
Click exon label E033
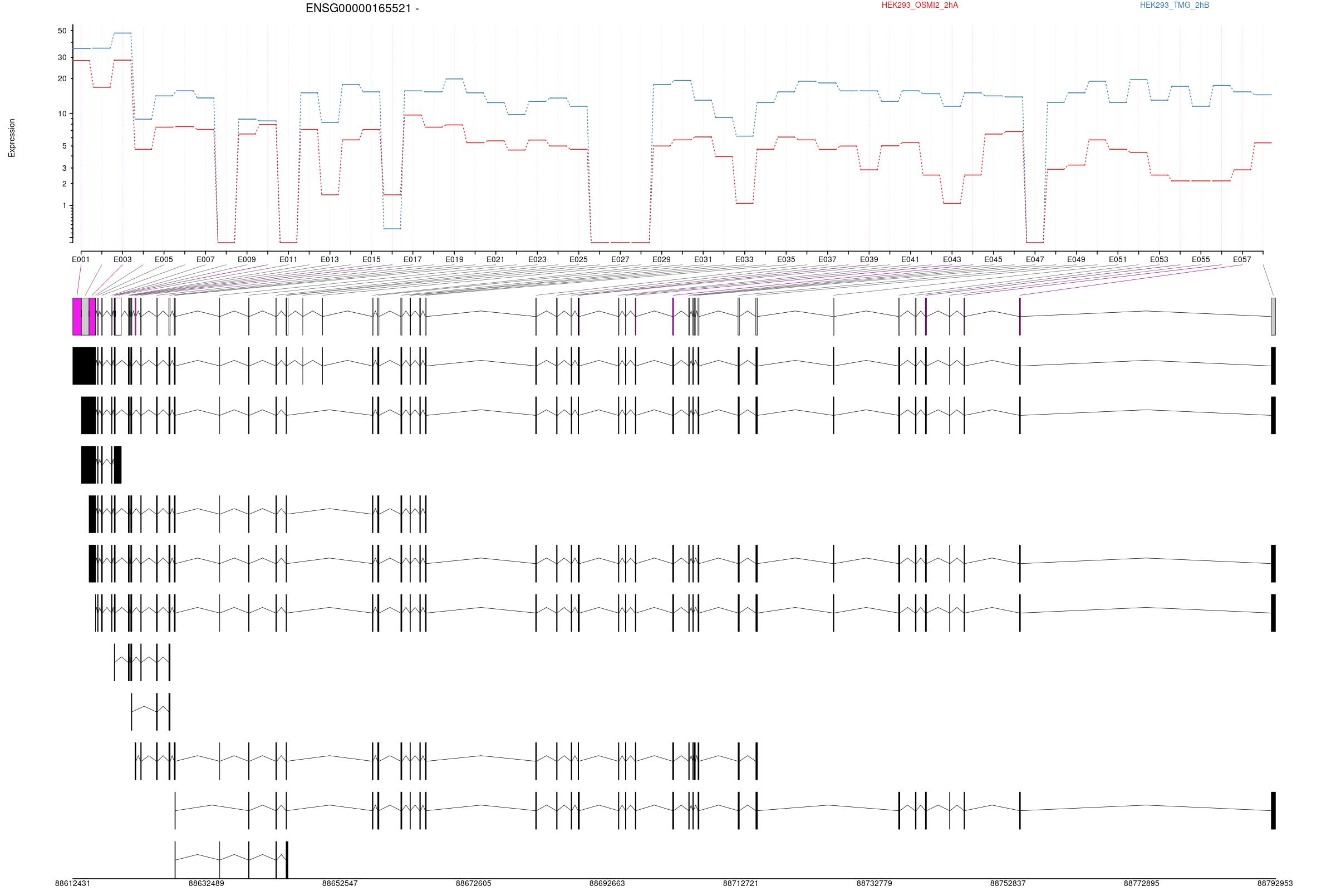[744, 259]
